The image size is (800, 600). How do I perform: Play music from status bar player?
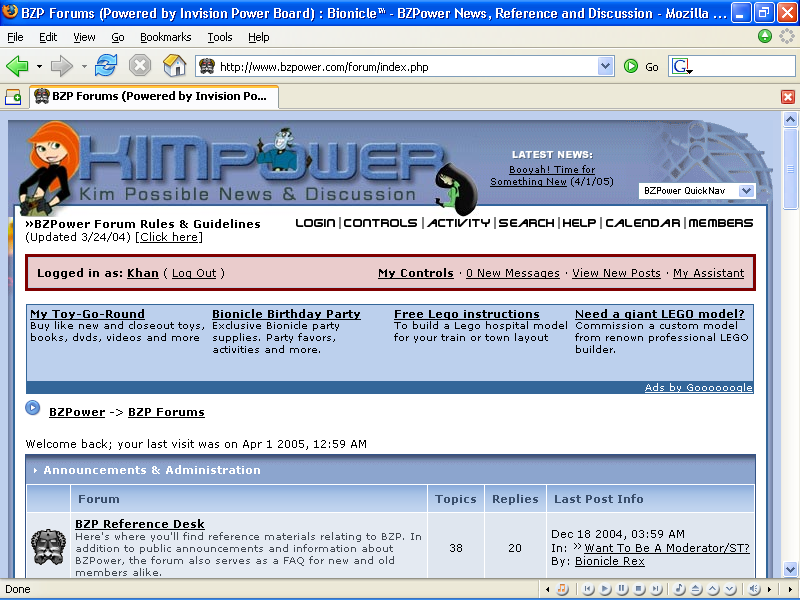(x=605, y=589)
